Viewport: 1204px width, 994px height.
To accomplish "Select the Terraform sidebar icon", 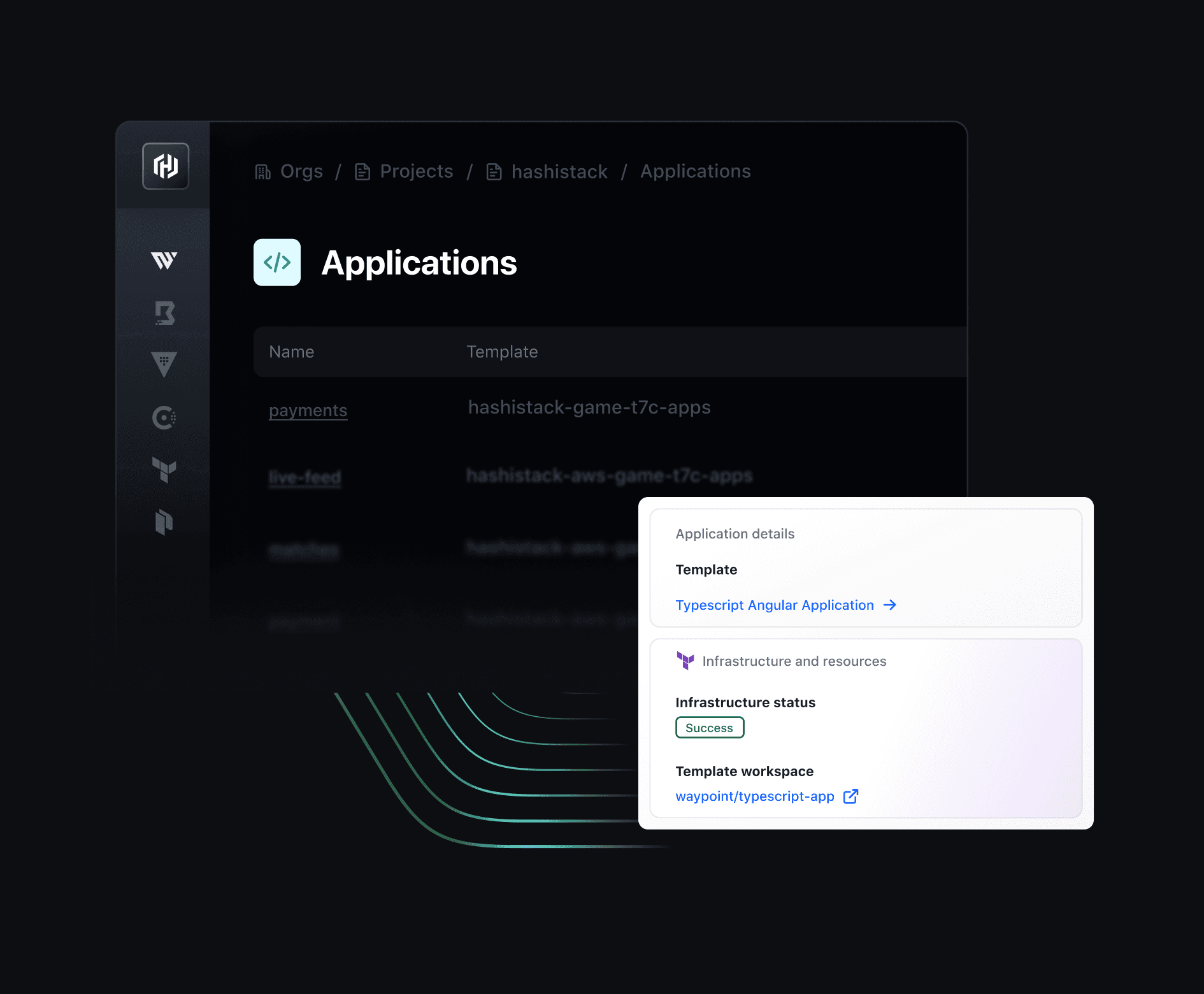I will tap(164, 470).
